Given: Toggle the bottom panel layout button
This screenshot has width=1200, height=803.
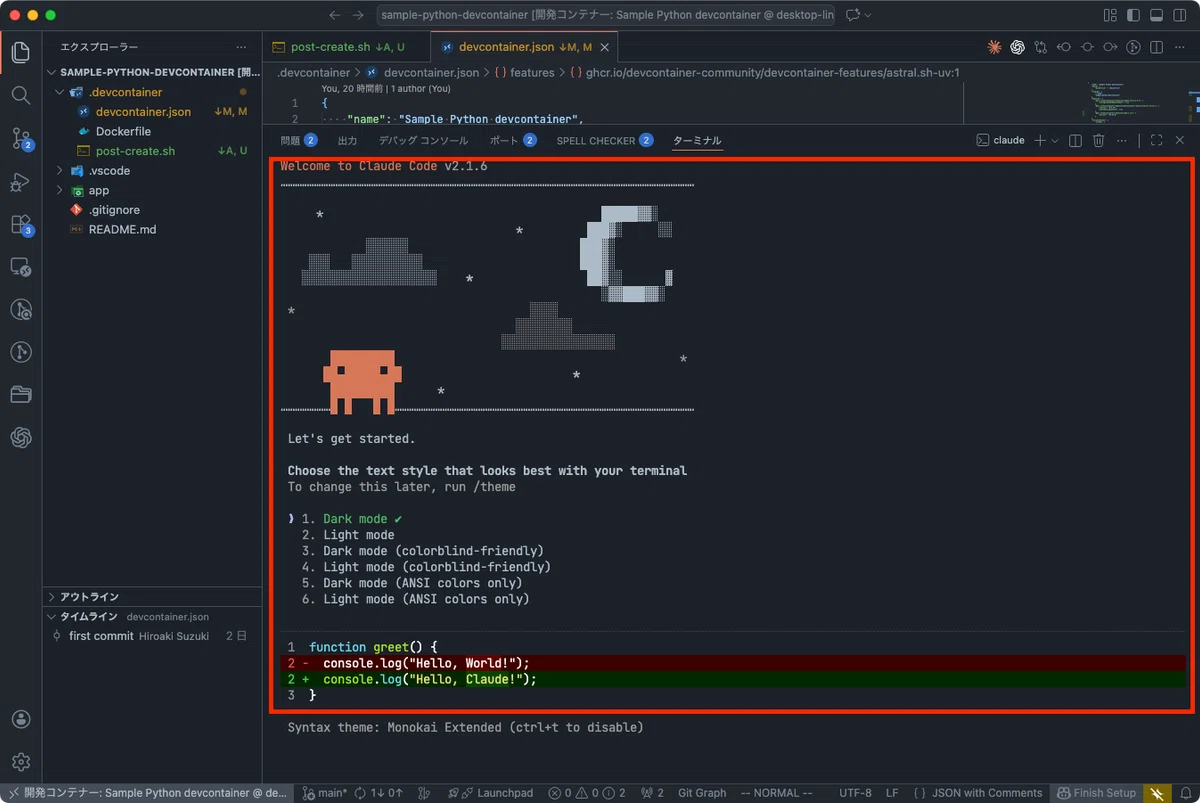Looking at the screenshot, I should coord(1156,15).
